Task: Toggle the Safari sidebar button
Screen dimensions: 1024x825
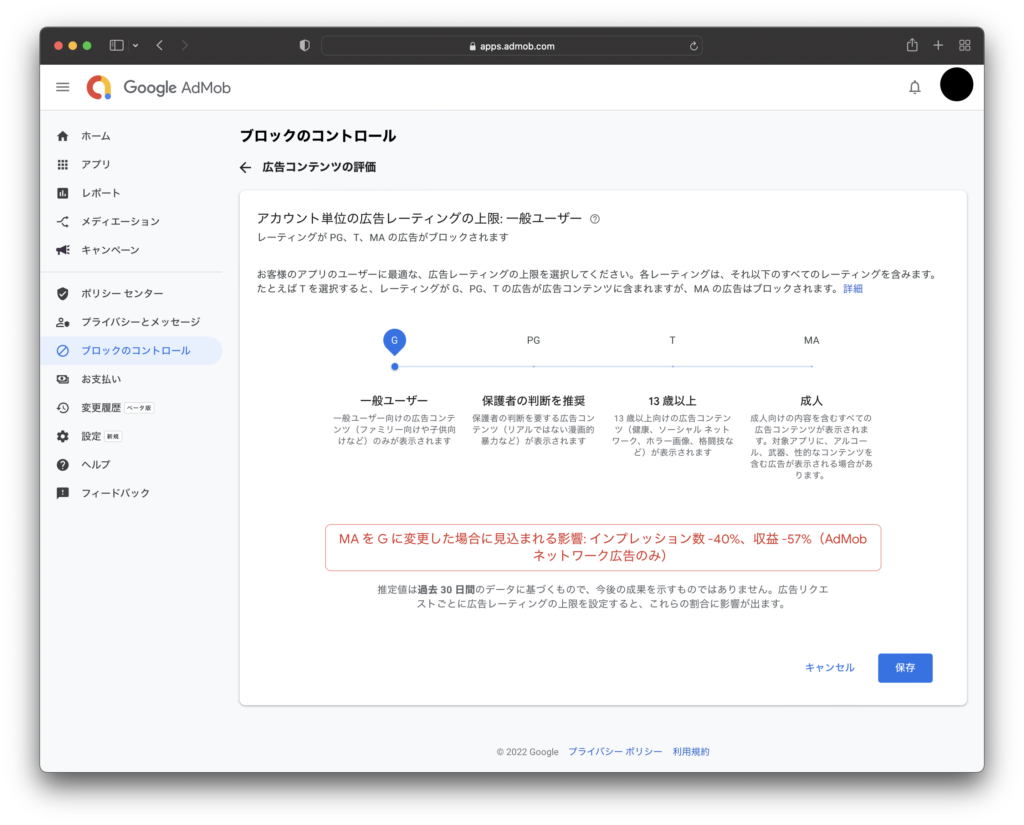Action: tap(116, 45)
